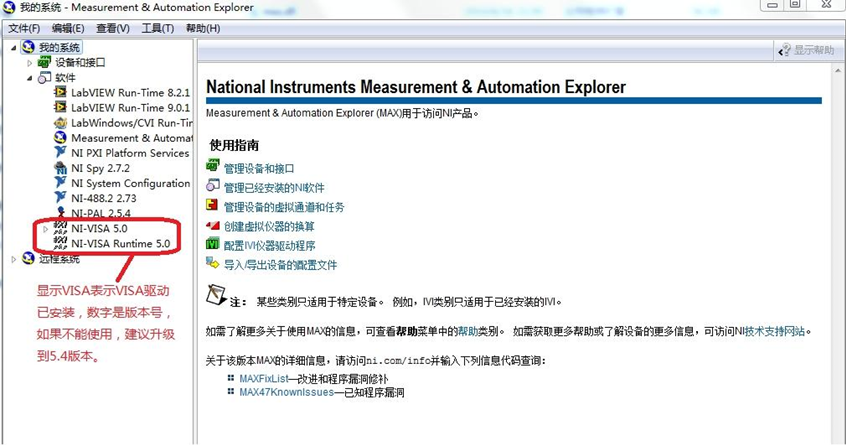Click the content pane vertical scrollbar up arrow

(838, 70)
